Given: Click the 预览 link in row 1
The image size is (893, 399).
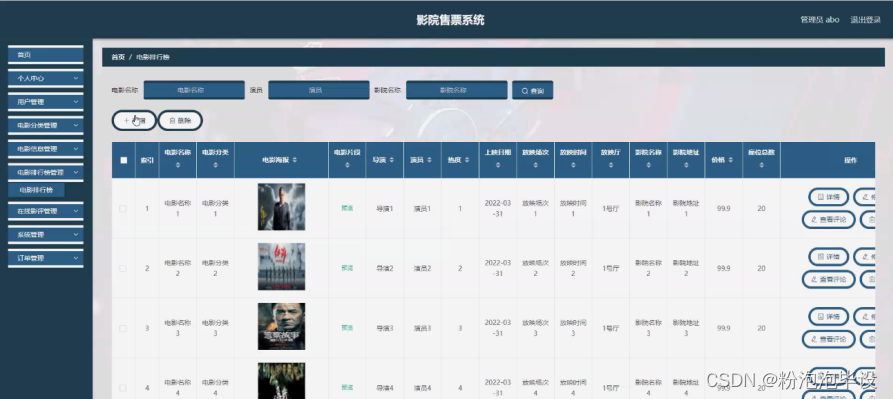Looking at the screenshot, I should coord(347,208).
